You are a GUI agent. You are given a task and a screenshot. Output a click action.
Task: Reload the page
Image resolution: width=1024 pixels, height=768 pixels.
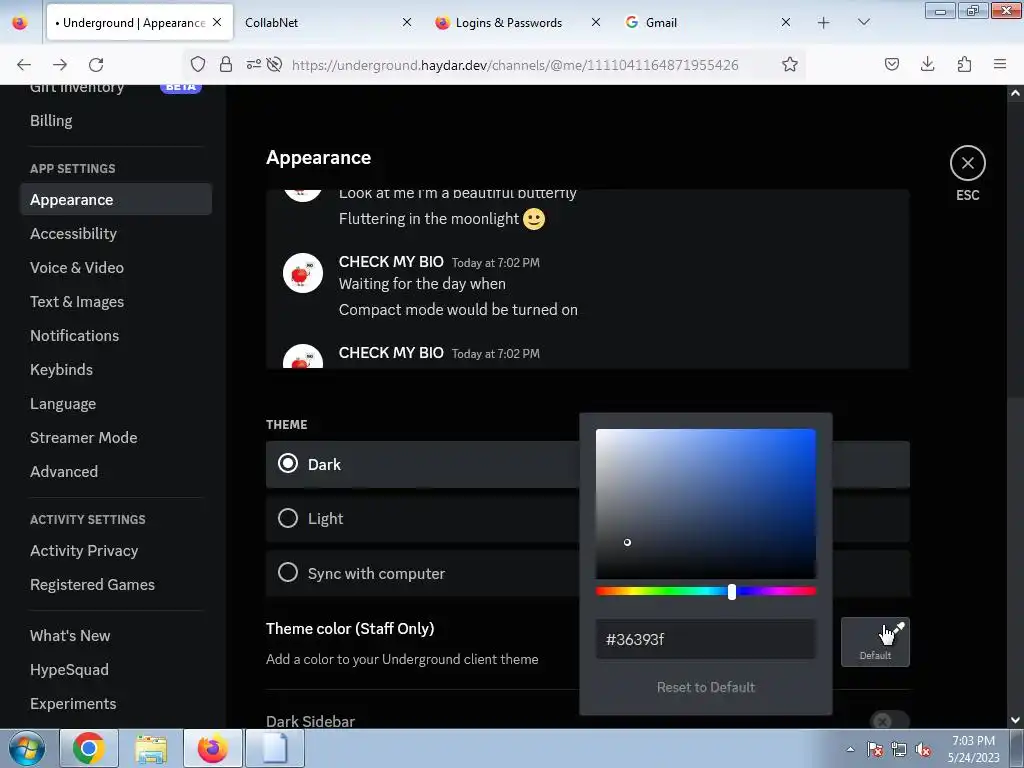pyautogui.click(x=96, y=64)
